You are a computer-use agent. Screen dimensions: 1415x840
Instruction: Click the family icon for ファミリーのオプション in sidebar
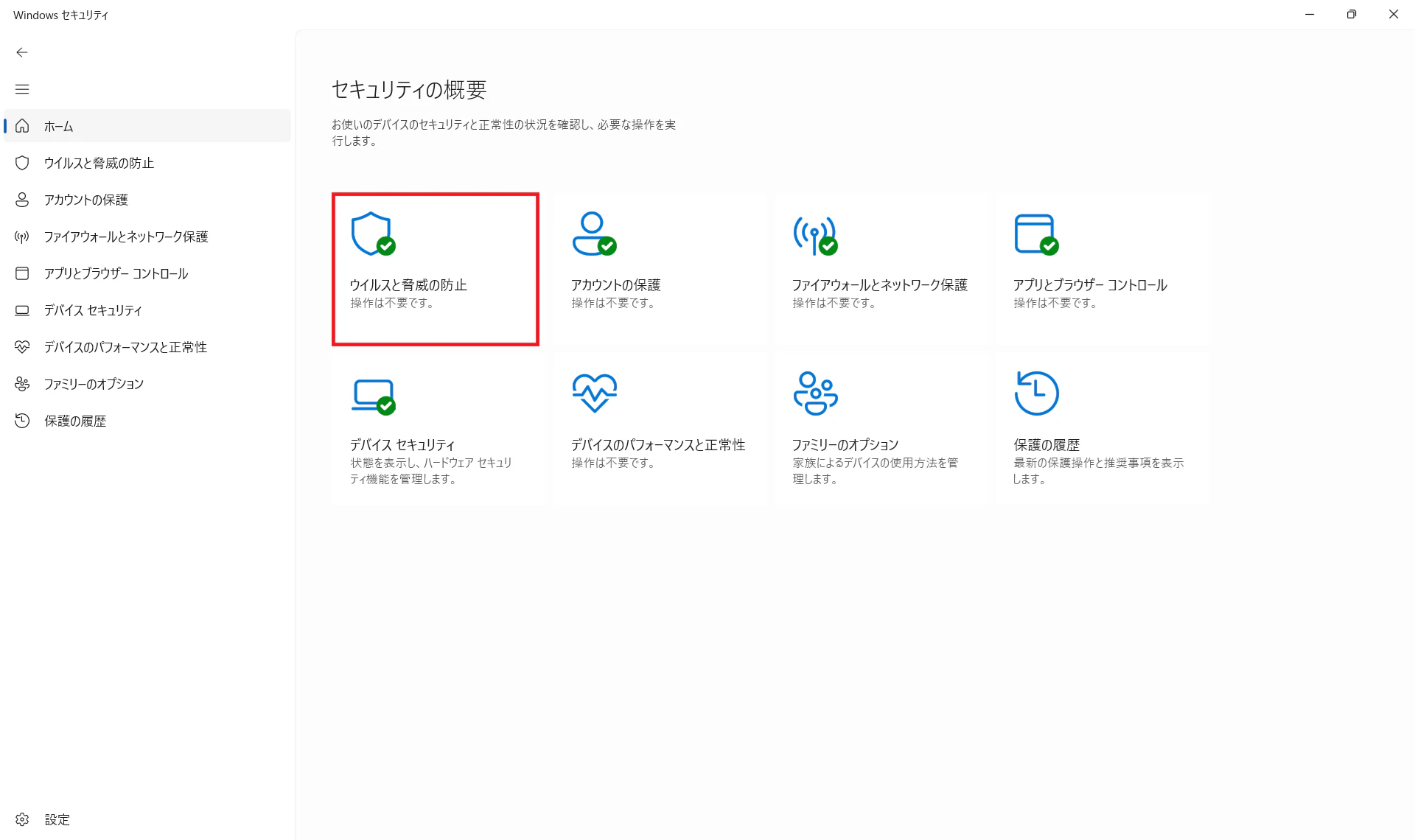pos(22,384)
